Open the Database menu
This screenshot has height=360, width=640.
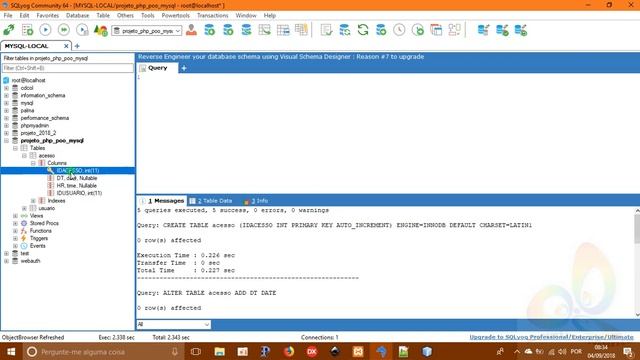tap(78, 16)
